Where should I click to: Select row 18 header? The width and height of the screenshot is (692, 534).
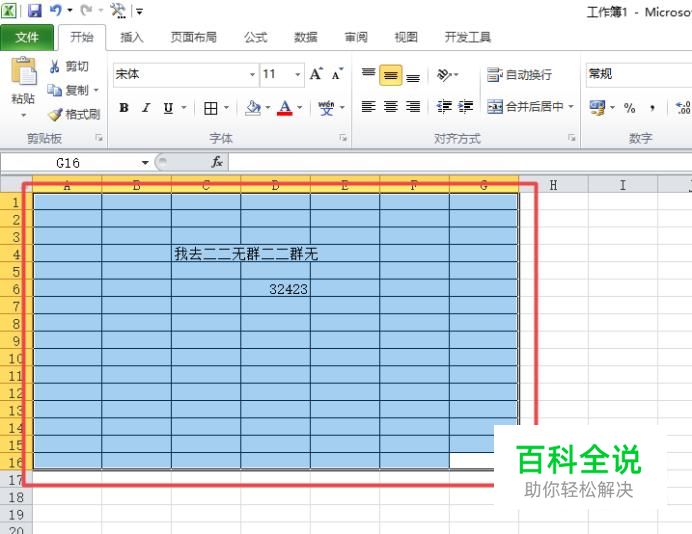tap(16, 497)
